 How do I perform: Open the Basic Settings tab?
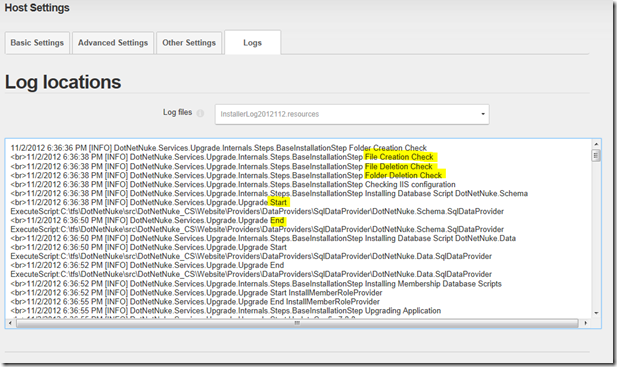pos(37,42)
